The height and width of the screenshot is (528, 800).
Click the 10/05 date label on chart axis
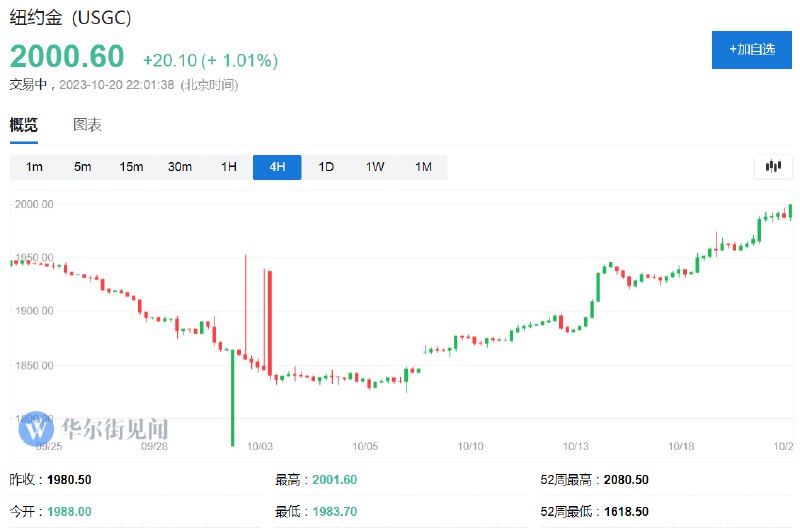[365, 446]
